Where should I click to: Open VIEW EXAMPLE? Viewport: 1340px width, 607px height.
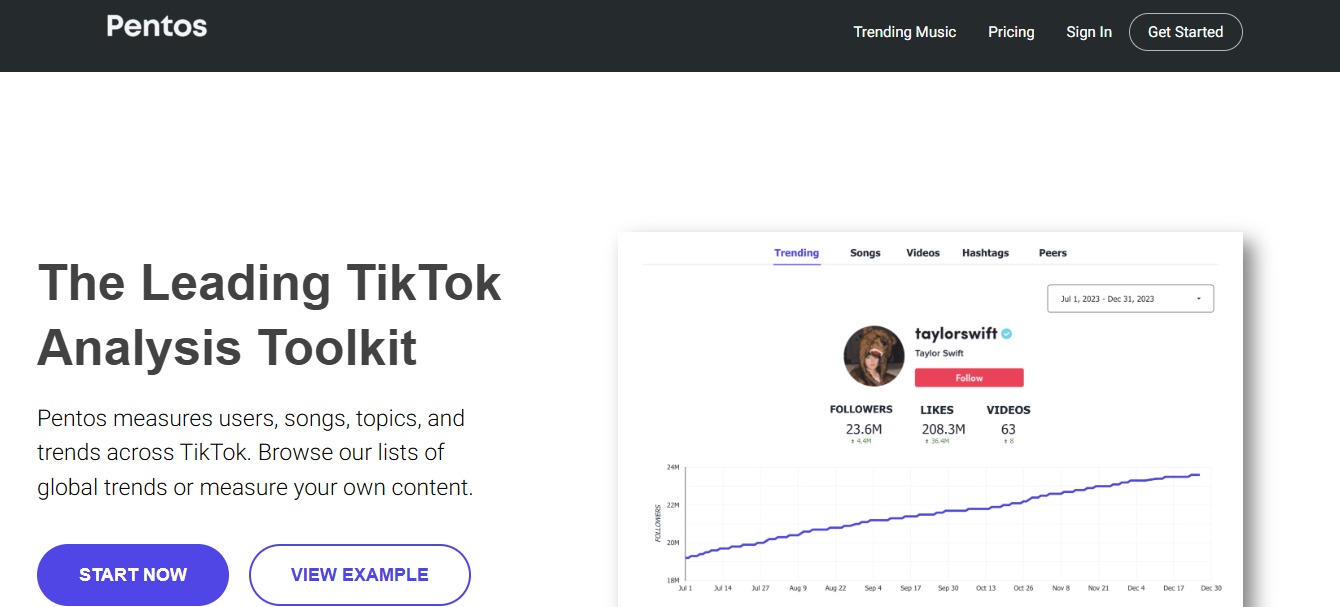pos(359,574)
